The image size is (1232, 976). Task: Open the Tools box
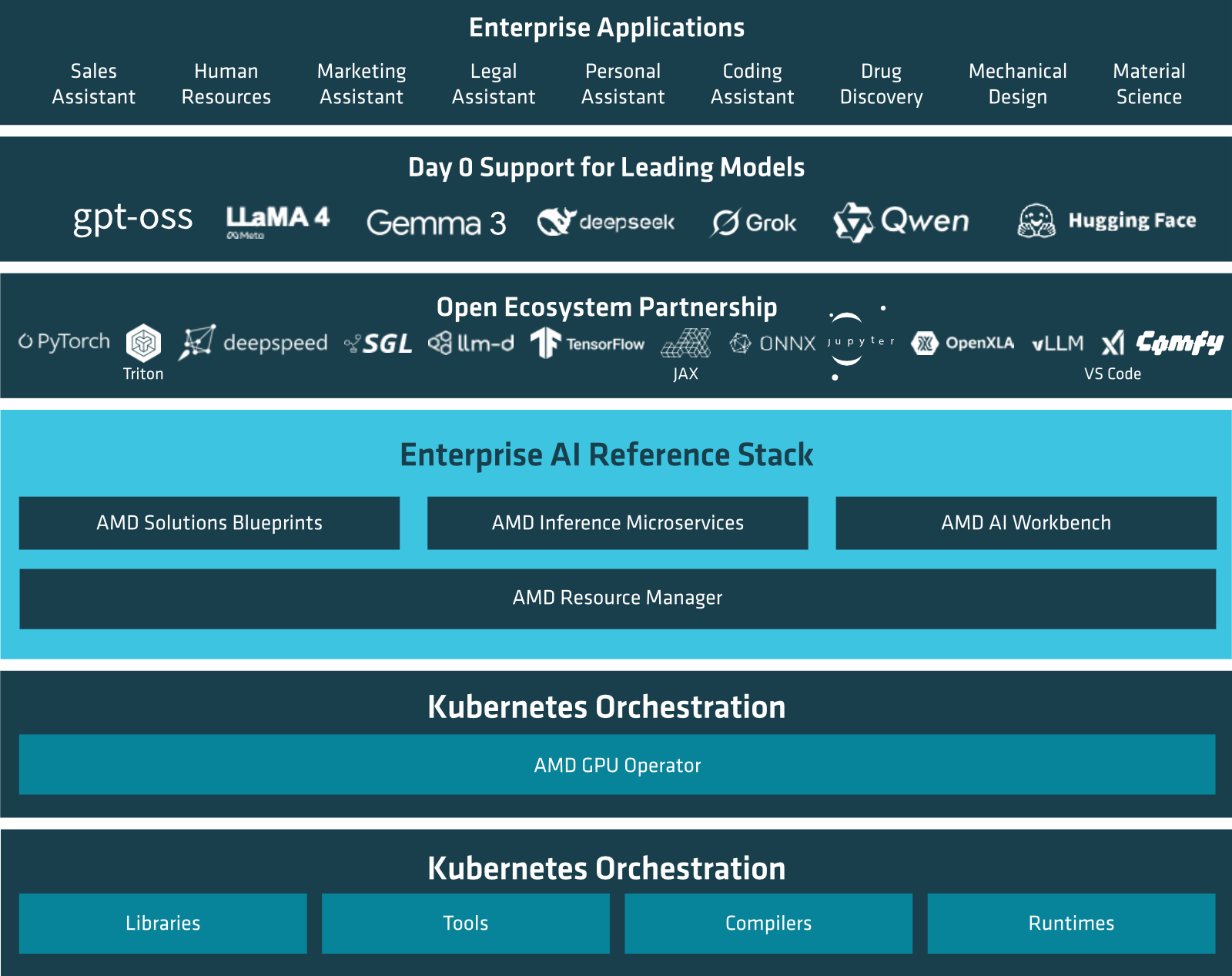[466, 924]
